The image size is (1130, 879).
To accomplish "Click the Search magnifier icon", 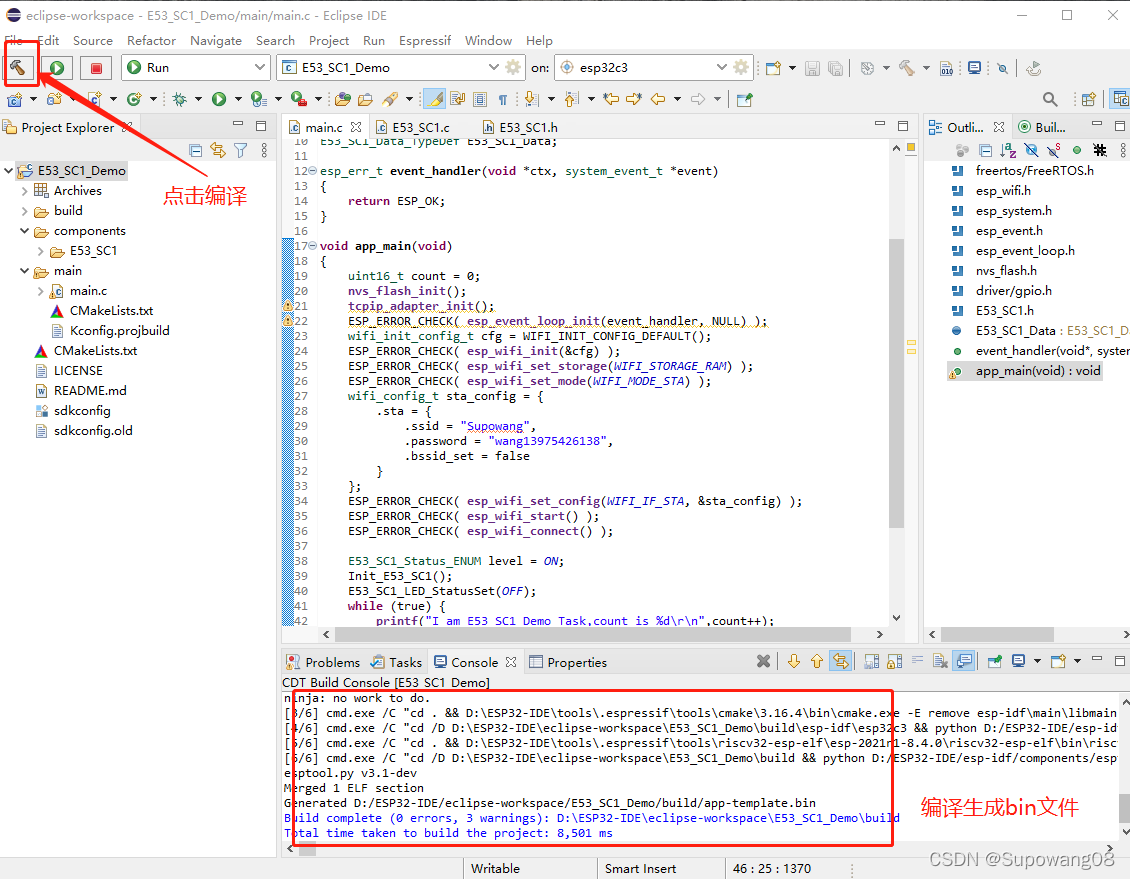I will pos(1050,99).
